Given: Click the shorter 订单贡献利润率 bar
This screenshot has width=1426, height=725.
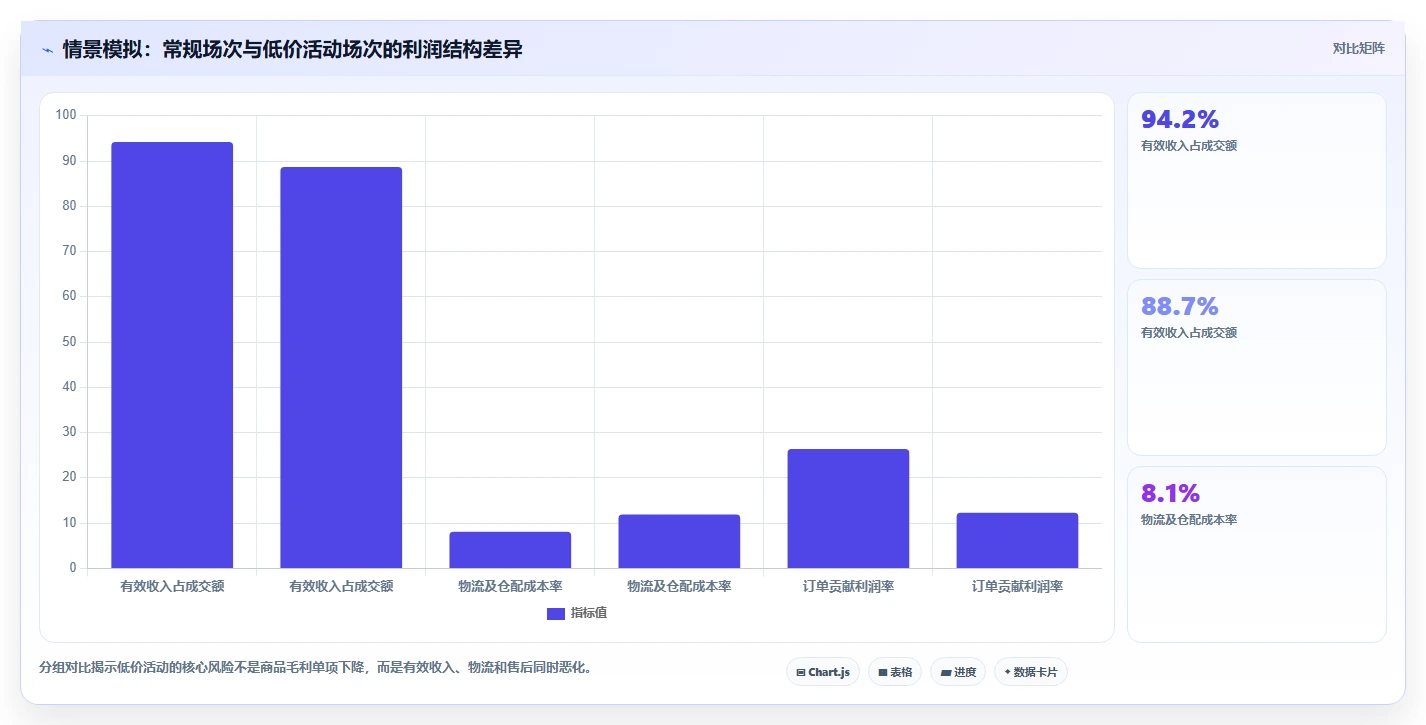Looking at the screenshot, I should (1017, 540).
